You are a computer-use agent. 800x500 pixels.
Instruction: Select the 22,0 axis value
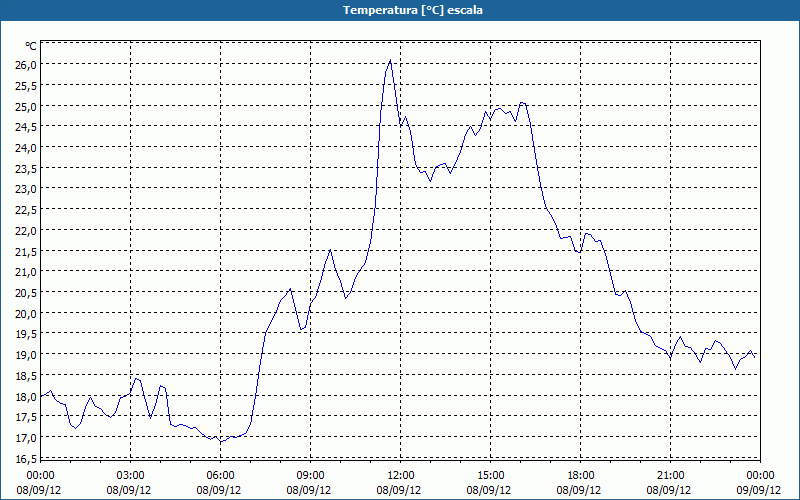click(26, 231)
